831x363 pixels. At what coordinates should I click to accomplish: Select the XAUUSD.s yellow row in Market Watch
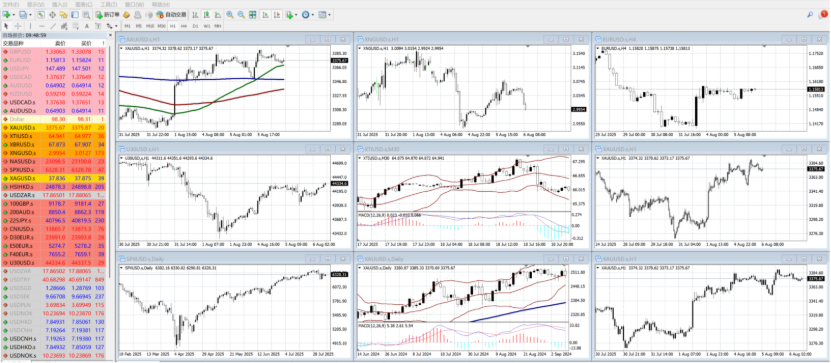(54, 127)
